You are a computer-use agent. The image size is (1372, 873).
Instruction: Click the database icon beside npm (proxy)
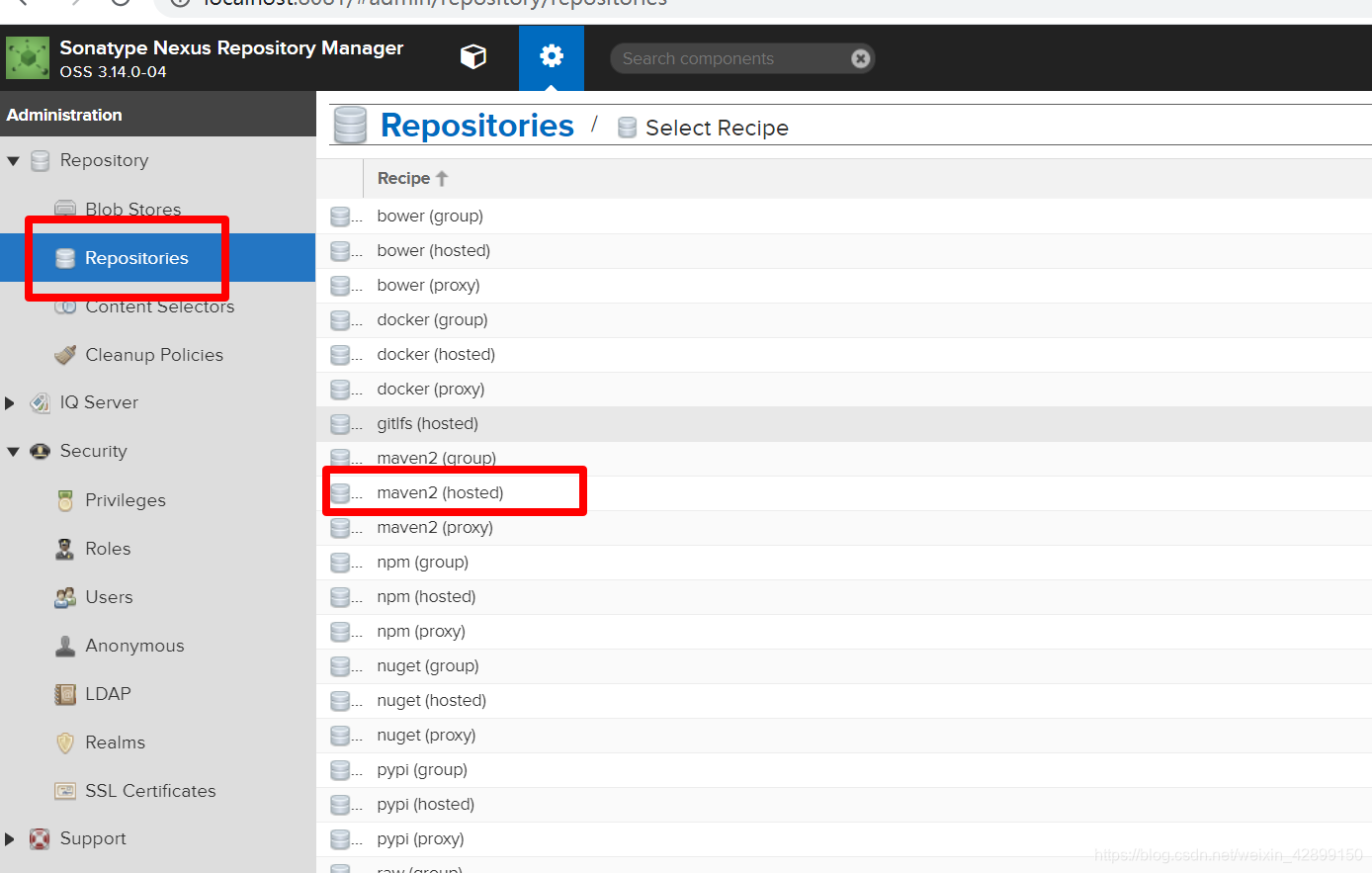(x=341, y=632)
